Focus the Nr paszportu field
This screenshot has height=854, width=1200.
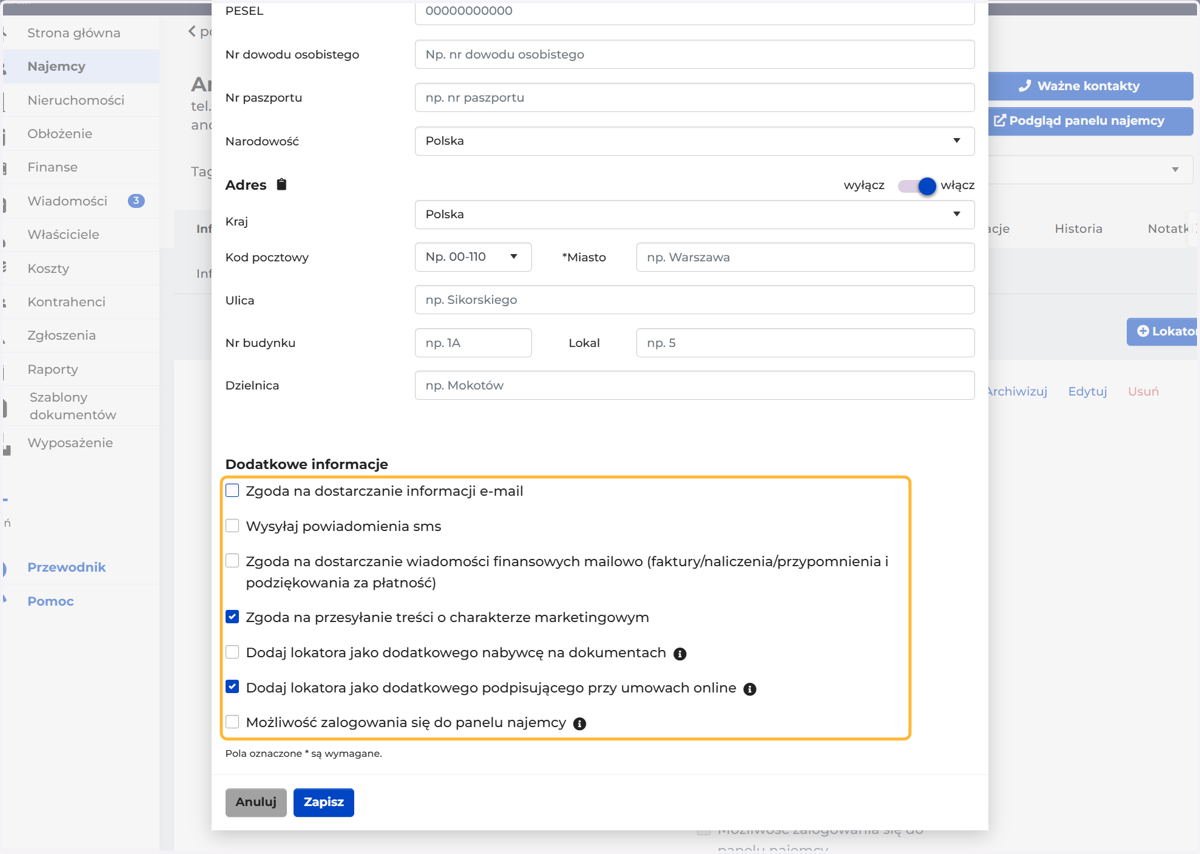694,97
